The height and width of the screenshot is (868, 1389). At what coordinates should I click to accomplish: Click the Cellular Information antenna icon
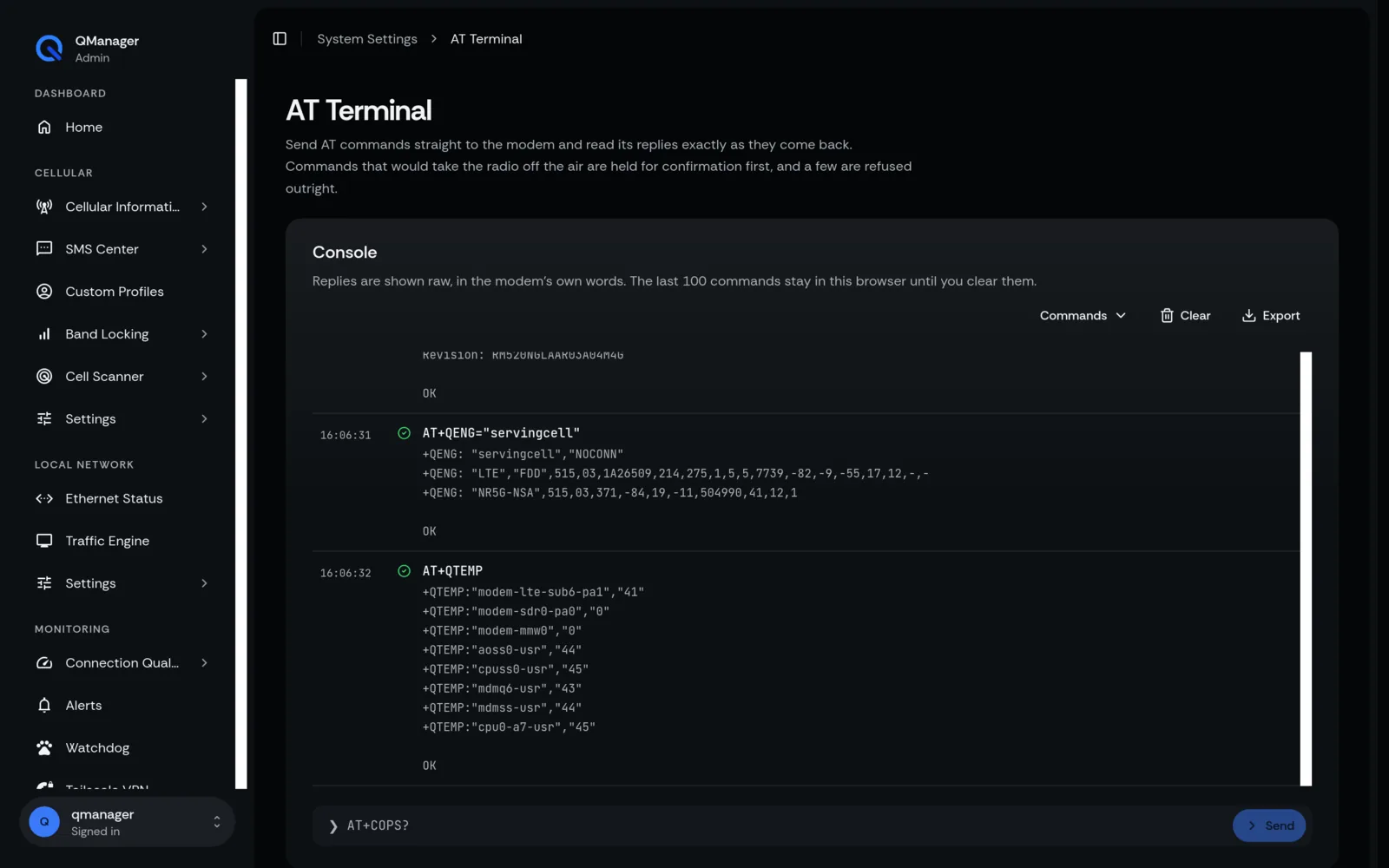click(x=44, y=207)
